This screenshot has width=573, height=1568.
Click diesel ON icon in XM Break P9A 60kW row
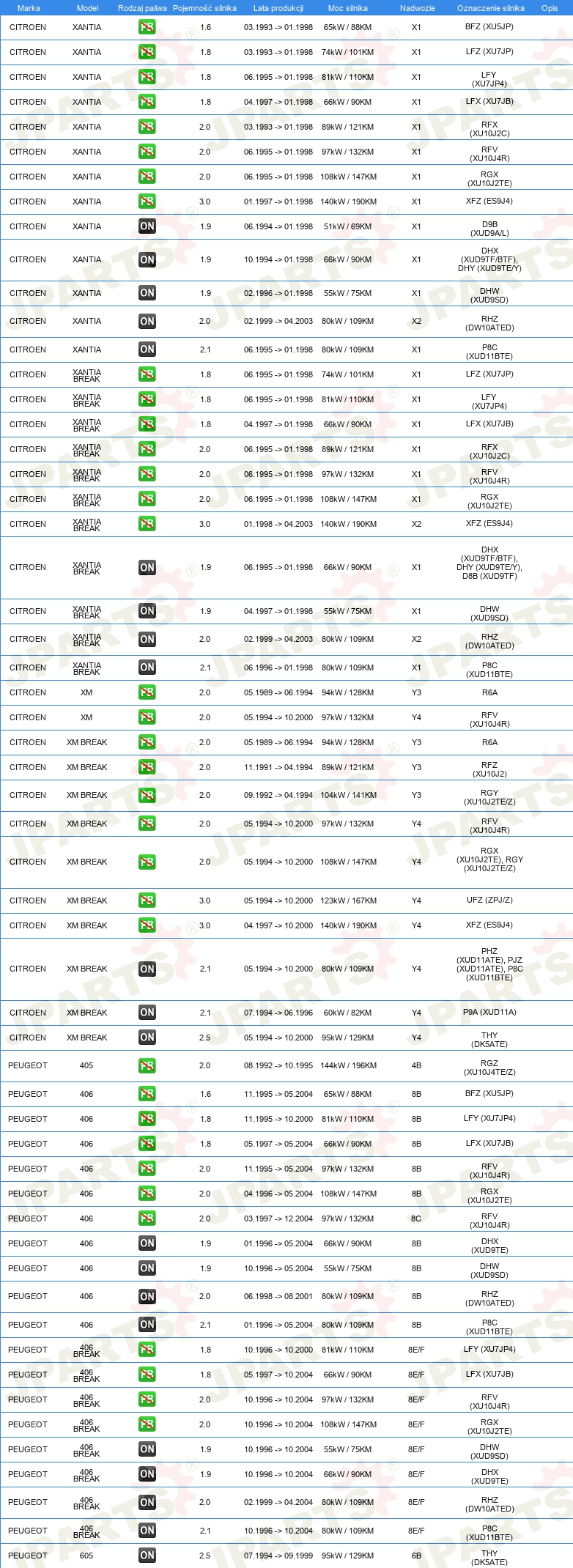tap(147, 1013)
